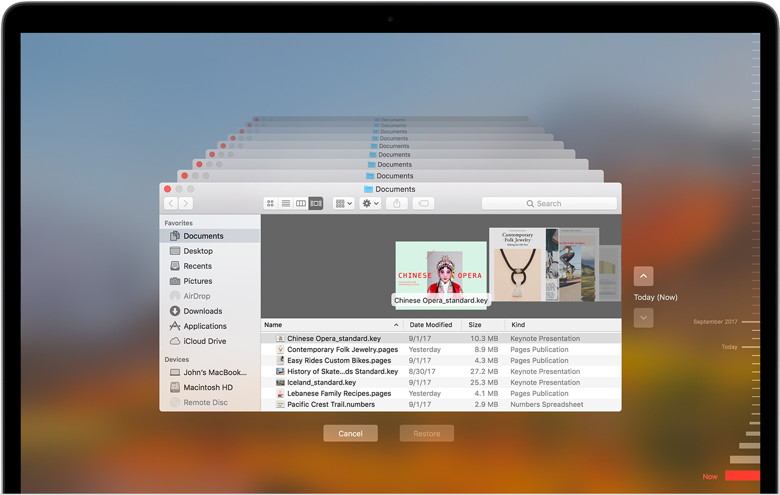
Task: Click the Downloads arrow icon in sidebar
Action: (175, 310)
